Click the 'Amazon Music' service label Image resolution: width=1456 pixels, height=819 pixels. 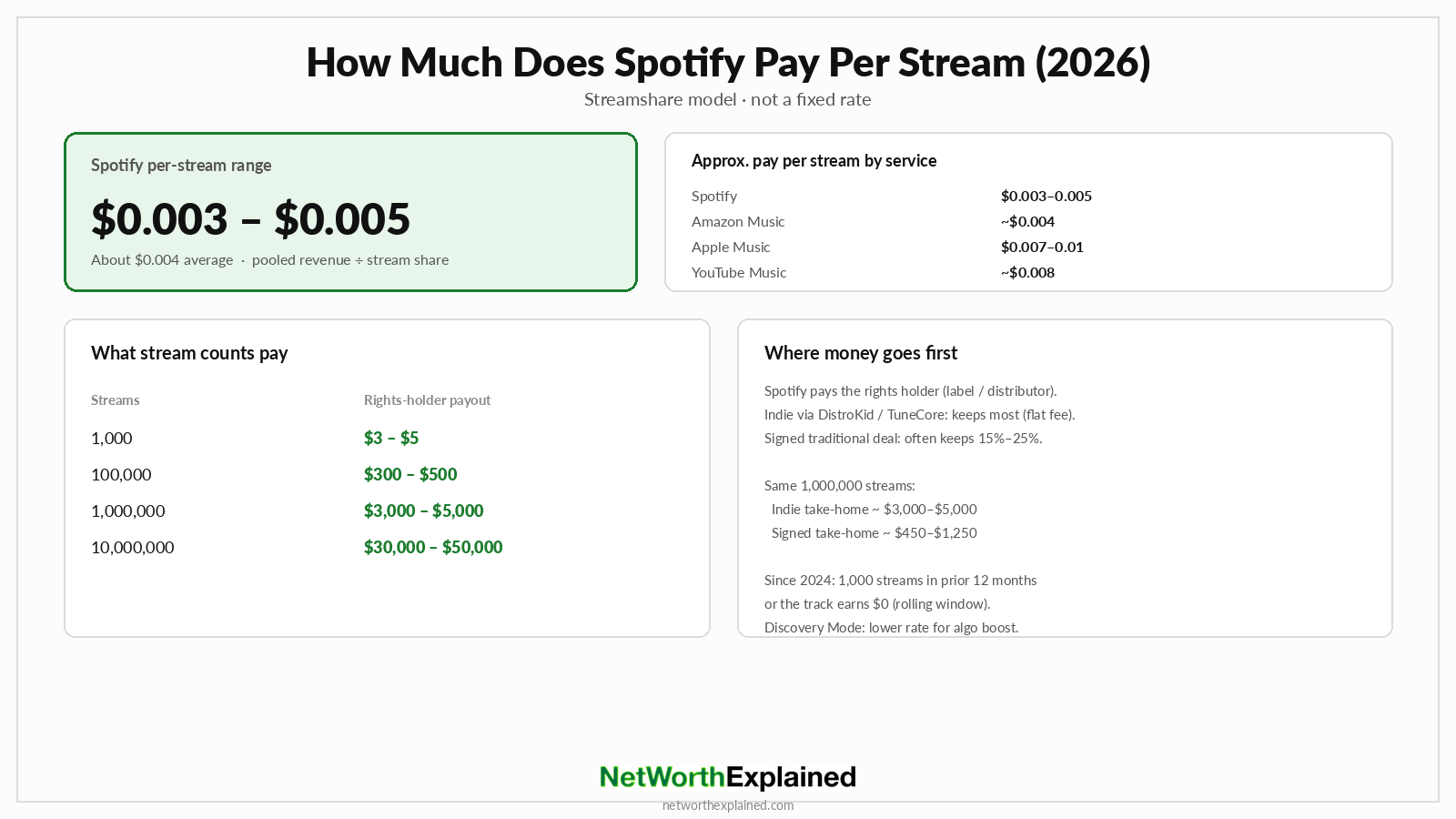click(x=738, y=222)
